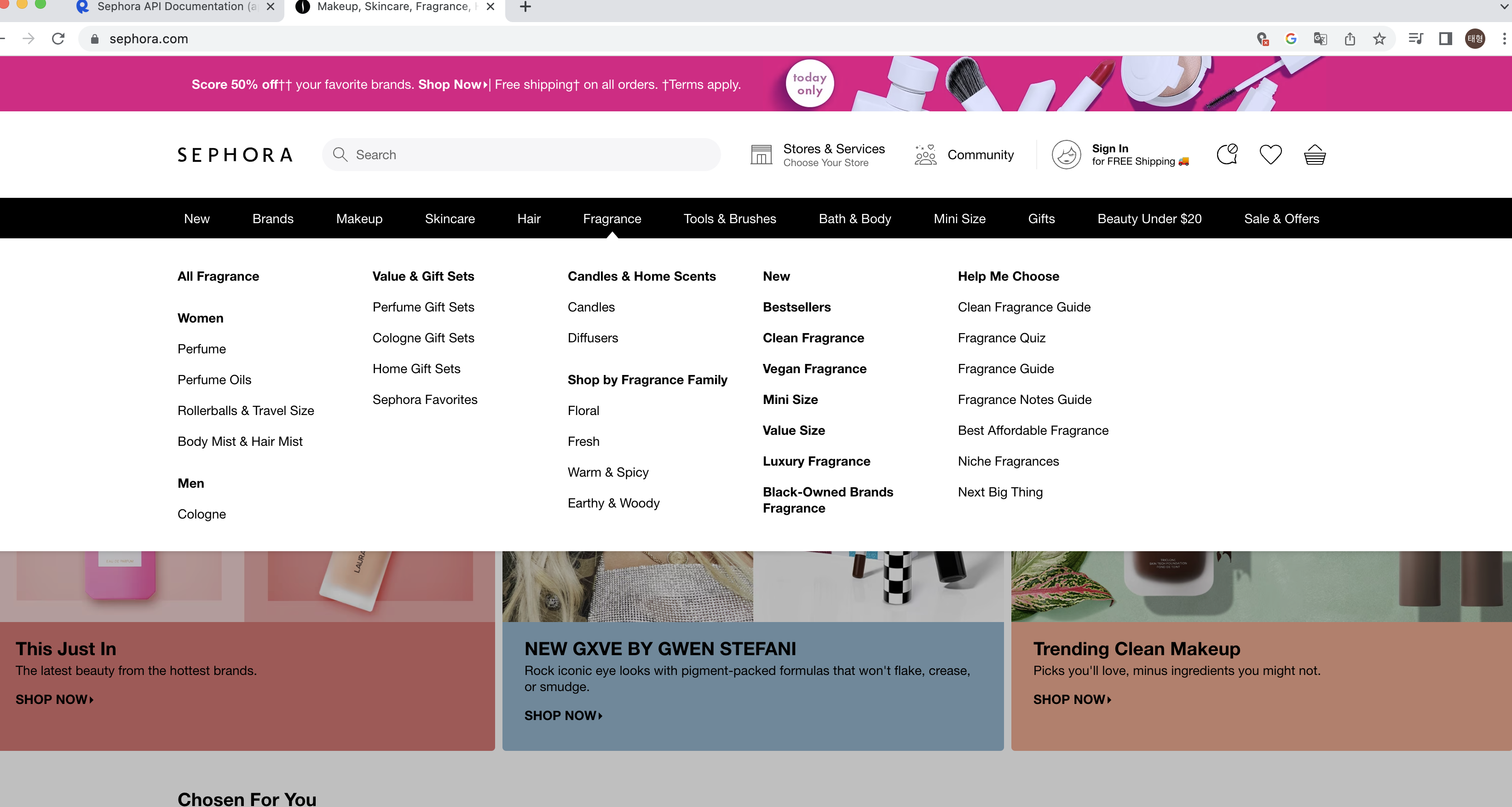1512x807 pixels.
Task: Click the Community people icon
Action: [926, 155]
